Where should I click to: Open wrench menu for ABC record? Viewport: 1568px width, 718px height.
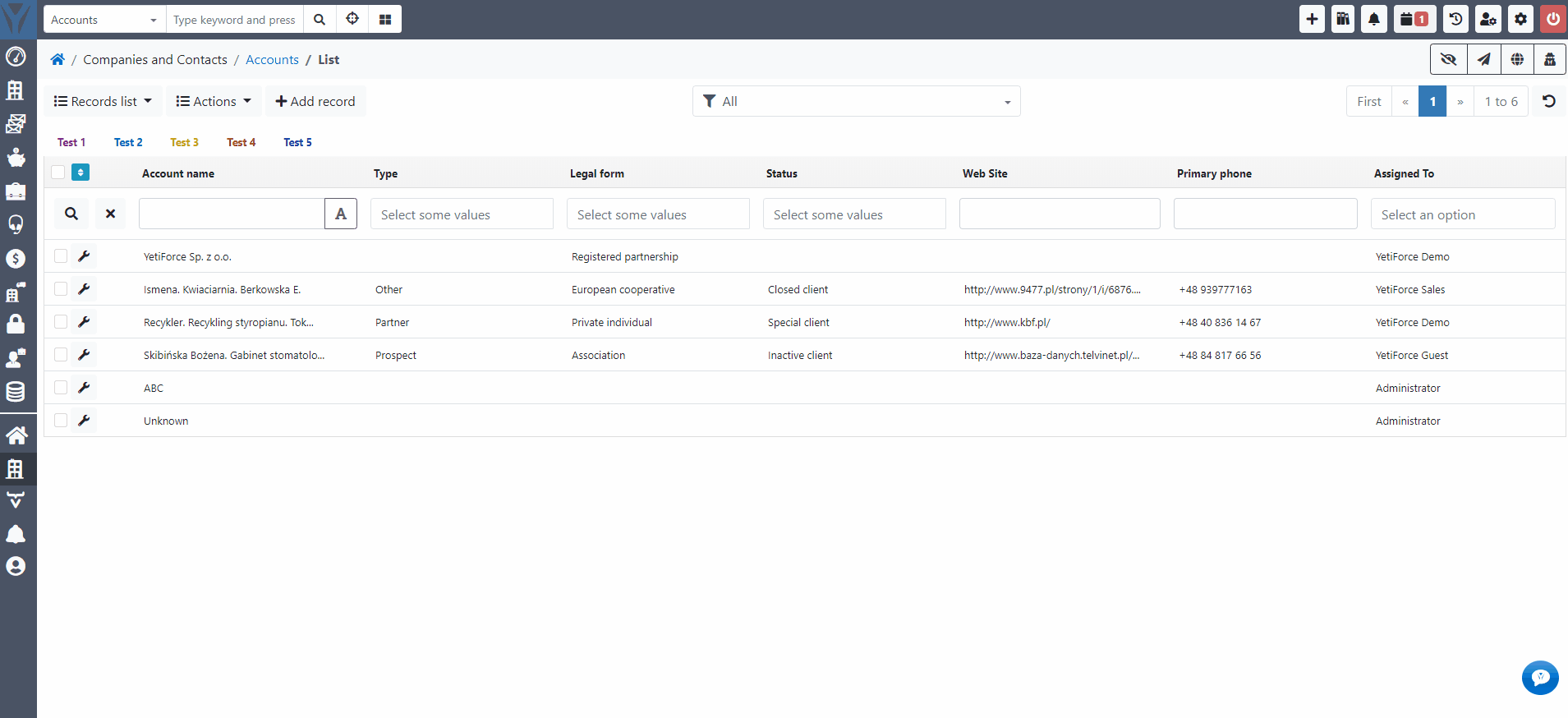coord(84,388)
